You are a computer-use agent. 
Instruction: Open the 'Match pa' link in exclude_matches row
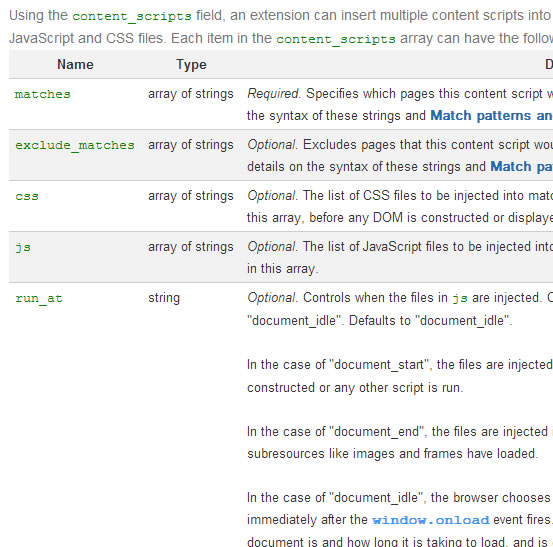(521, 166)
